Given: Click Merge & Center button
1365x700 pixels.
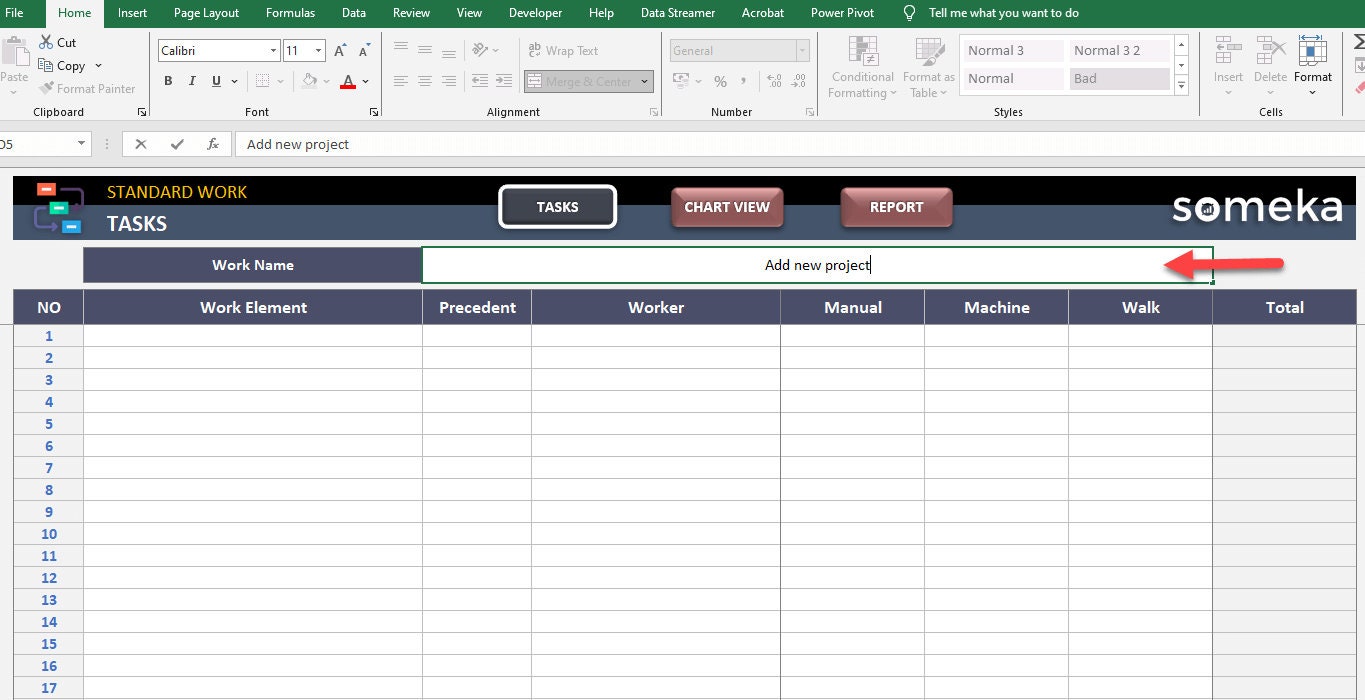Looking at the screenshot, I should coord(581,82).
